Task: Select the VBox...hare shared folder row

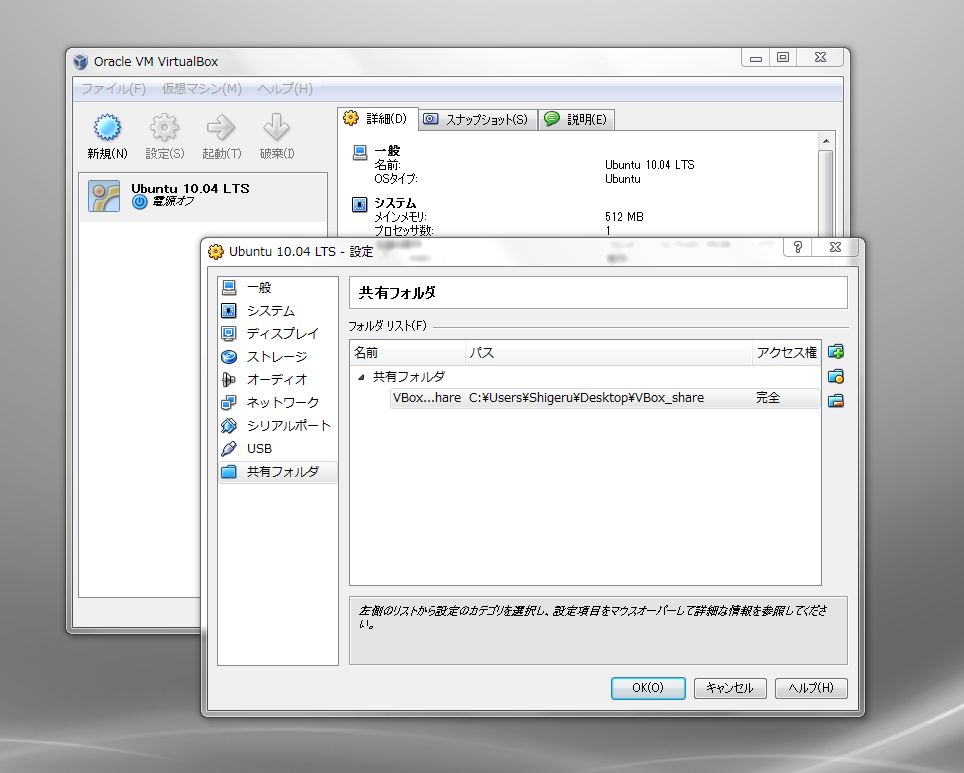Action: click(x=605, y=398)
